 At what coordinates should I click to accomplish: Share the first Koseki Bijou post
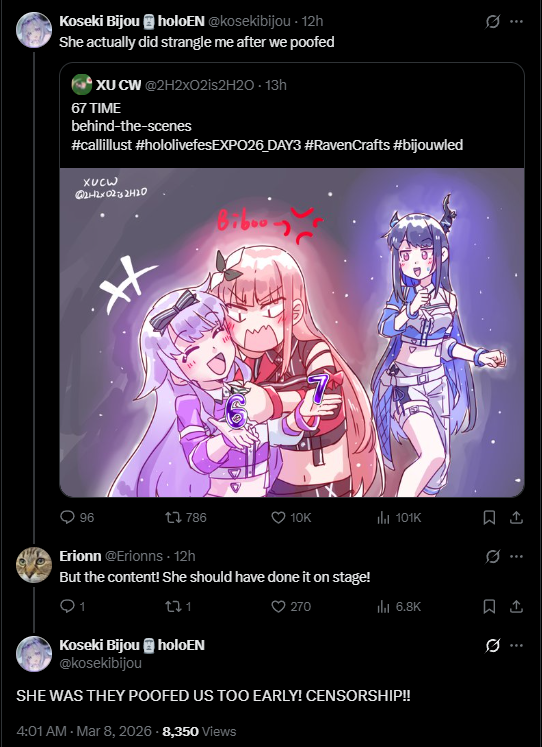click(516, 517)
